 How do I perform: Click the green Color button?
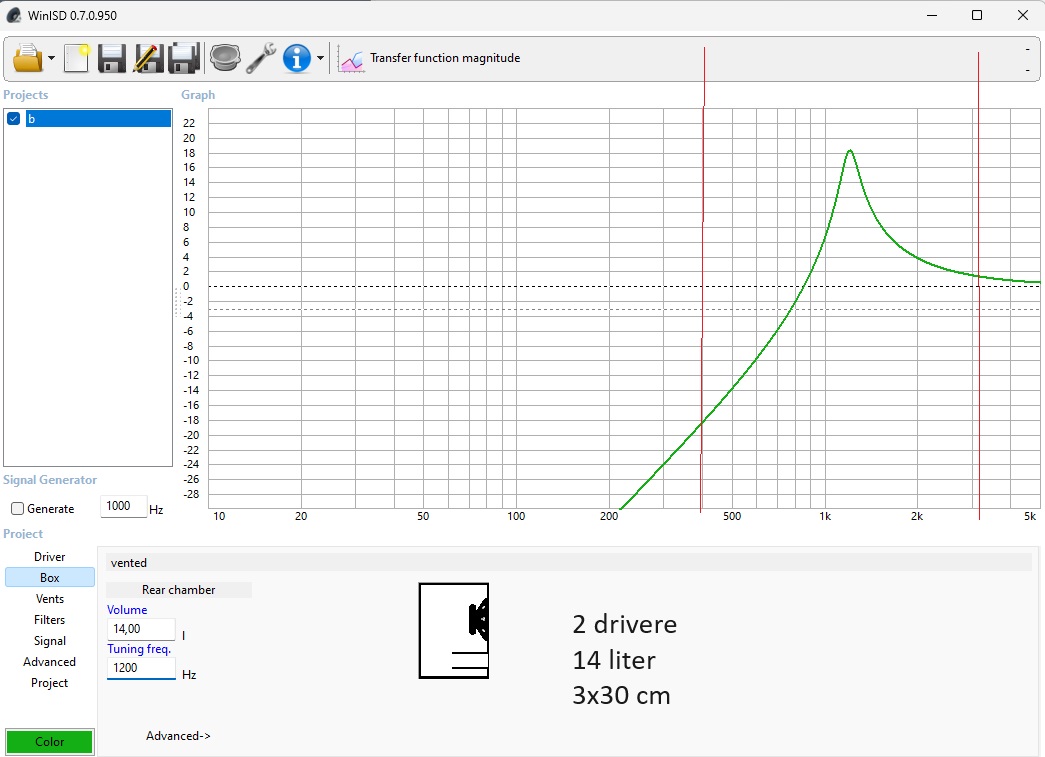(50, 742)
